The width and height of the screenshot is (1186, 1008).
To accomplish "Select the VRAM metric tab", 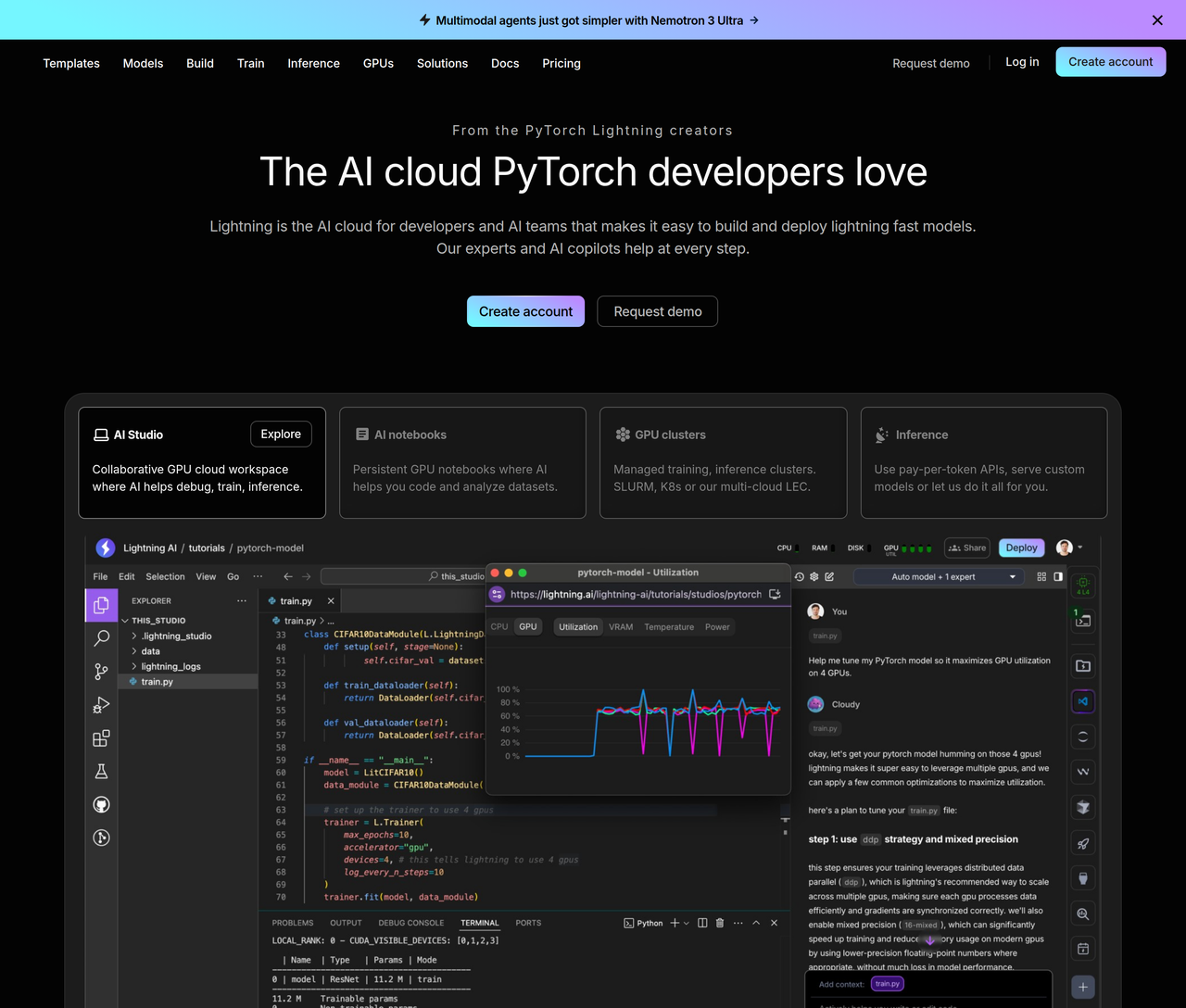I will point(621,627).
